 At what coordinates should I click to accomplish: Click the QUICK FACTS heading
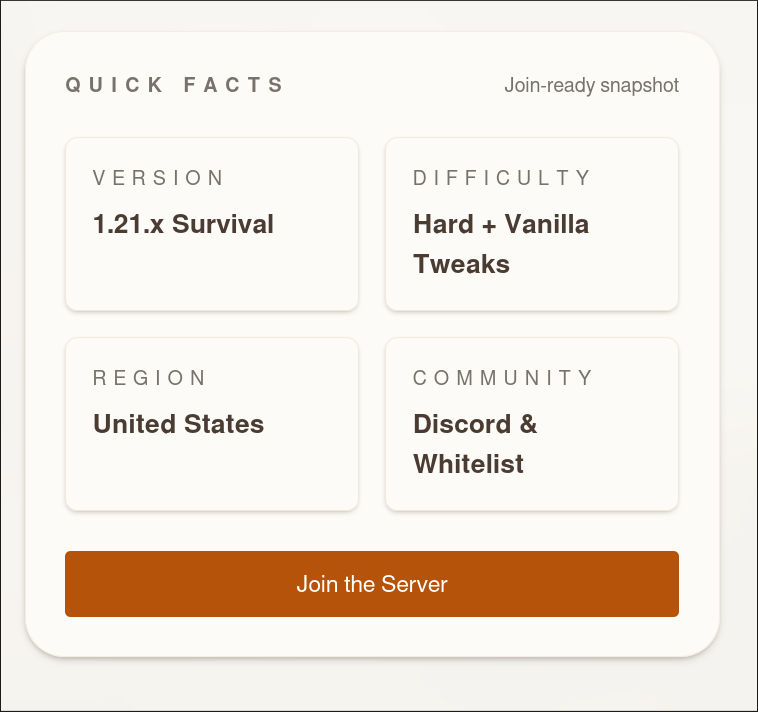click(176, 85)
